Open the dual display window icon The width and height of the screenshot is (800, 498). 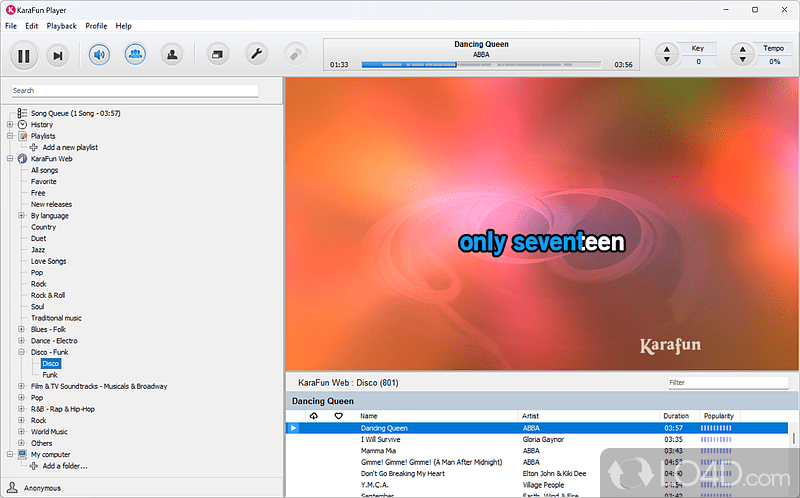tap(218, 54)
